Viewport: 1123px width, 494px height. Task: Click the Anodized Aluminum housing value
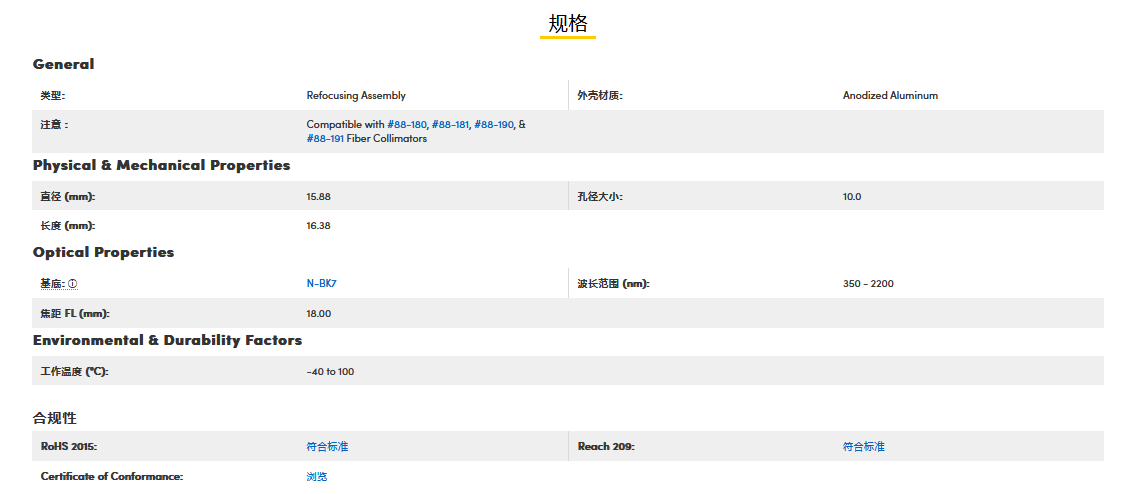point(890,96)
